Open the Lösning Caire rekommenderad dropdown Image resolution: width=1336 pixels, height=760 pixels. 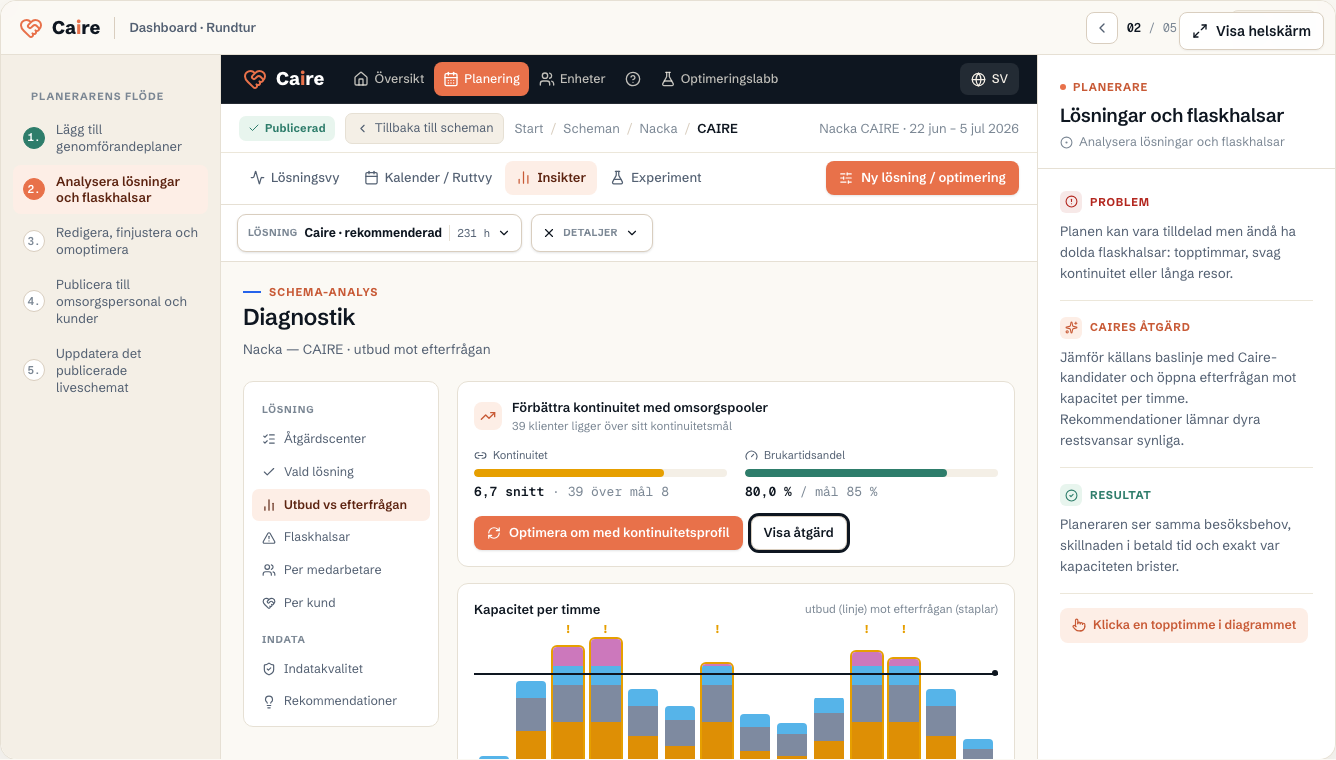point(379,233)
